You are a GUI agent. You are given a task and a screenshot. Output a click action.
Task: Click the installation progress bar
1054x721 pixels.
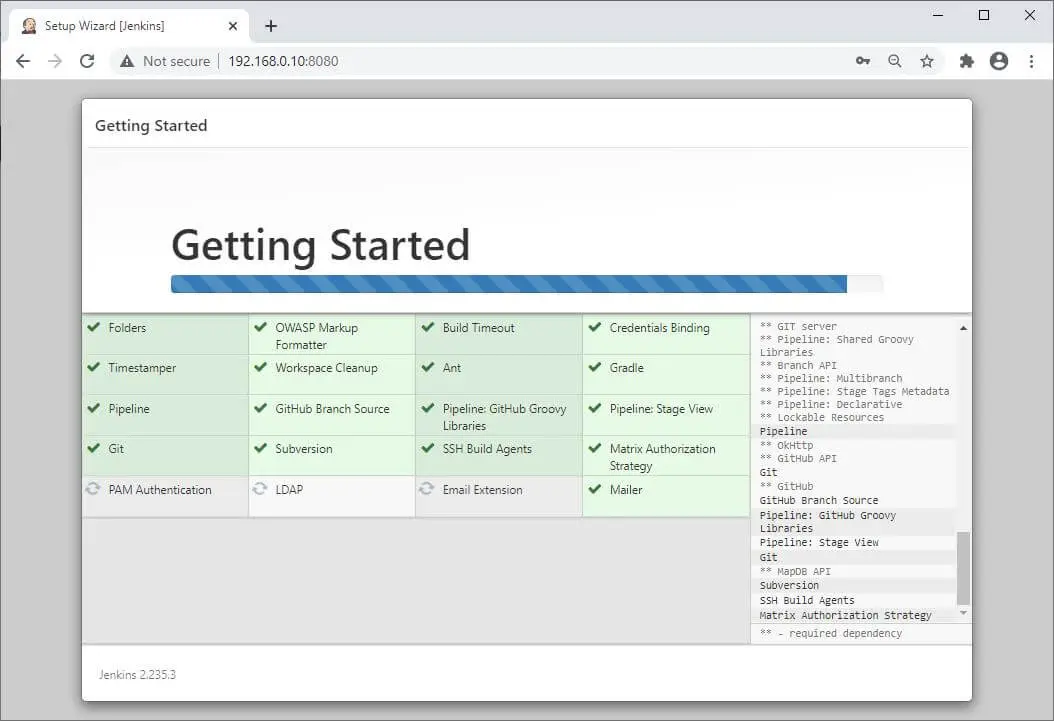coord(526,284)
